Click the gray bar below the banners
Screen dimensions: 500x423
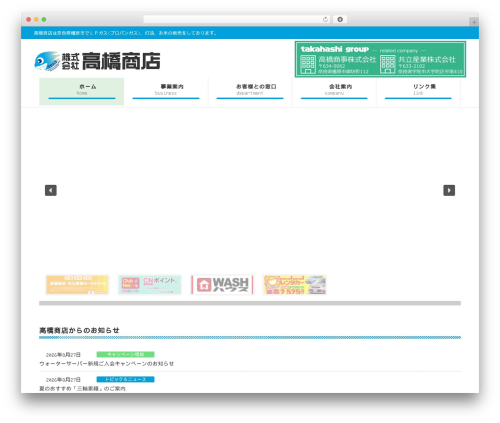250,303
